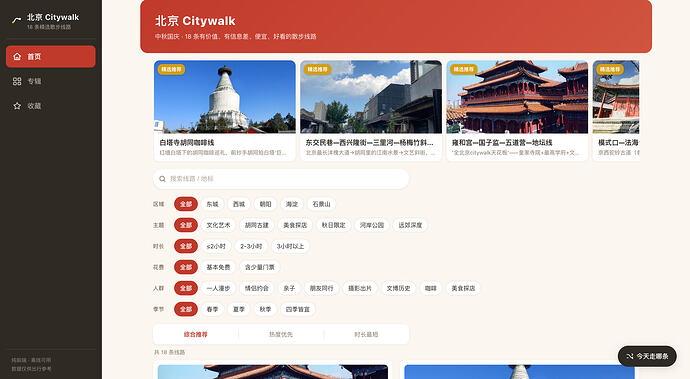Filter audience by 摄影出片
This screenshot has height=379, width=690.
(x=360, y=288)
